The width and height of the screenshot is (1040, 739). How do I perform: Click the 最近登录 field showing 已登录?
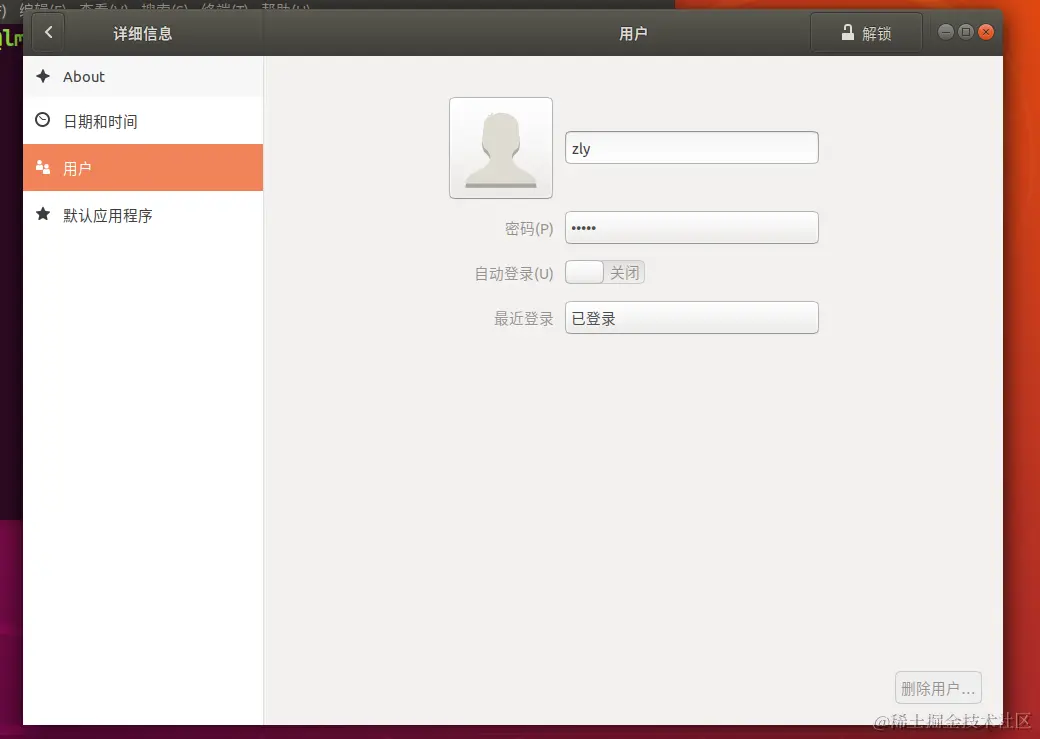click(x=691, y=318)
